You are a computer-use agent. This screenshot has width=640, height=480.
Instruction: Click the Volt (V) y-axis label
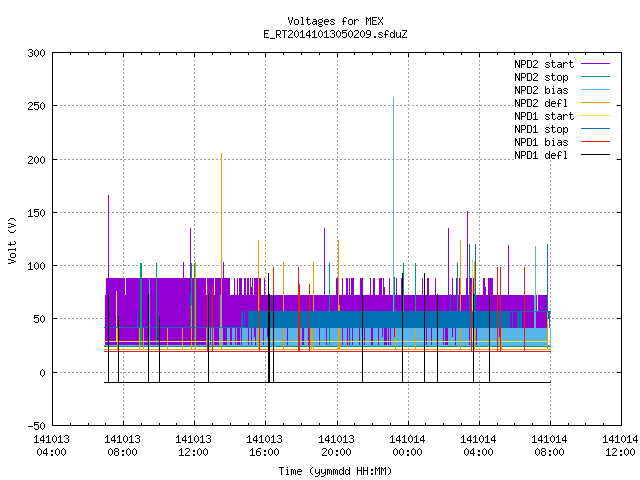[x=12, y=241]
